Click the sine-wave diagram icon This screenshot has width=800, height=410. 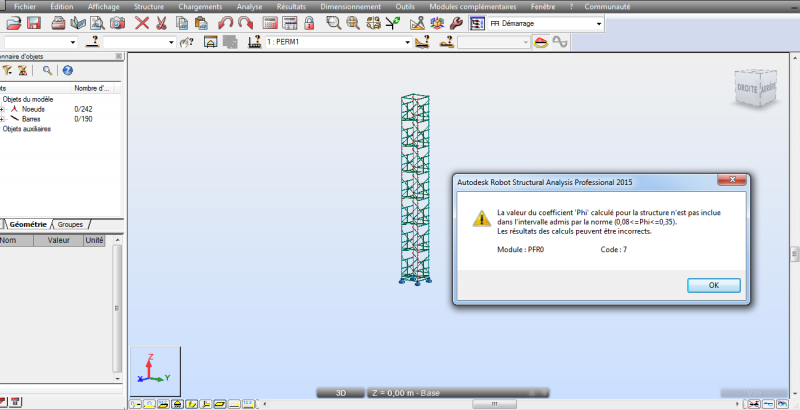(560, 42)
